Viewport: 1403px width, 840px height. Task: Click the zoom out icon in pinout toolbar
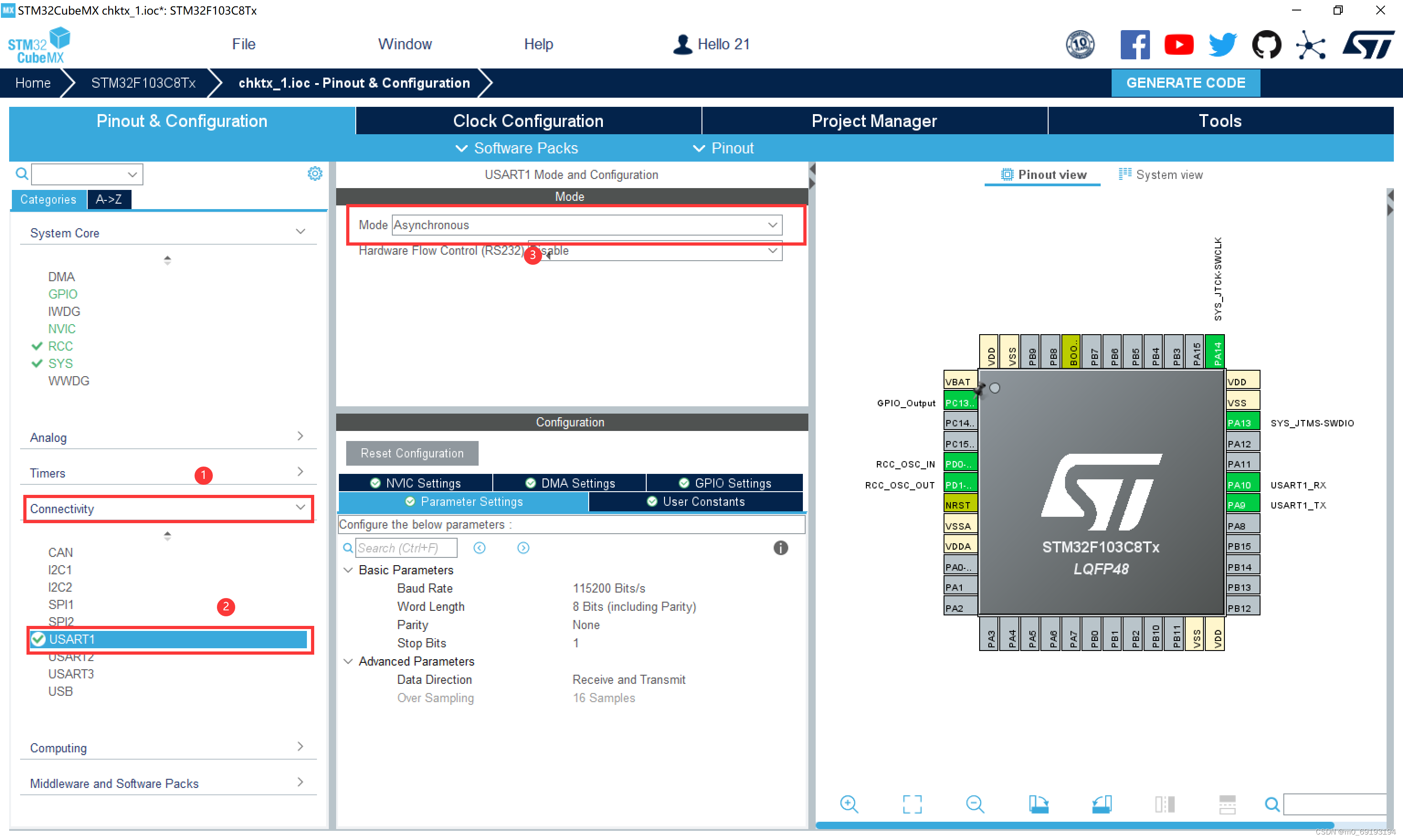tap(975, 804)
